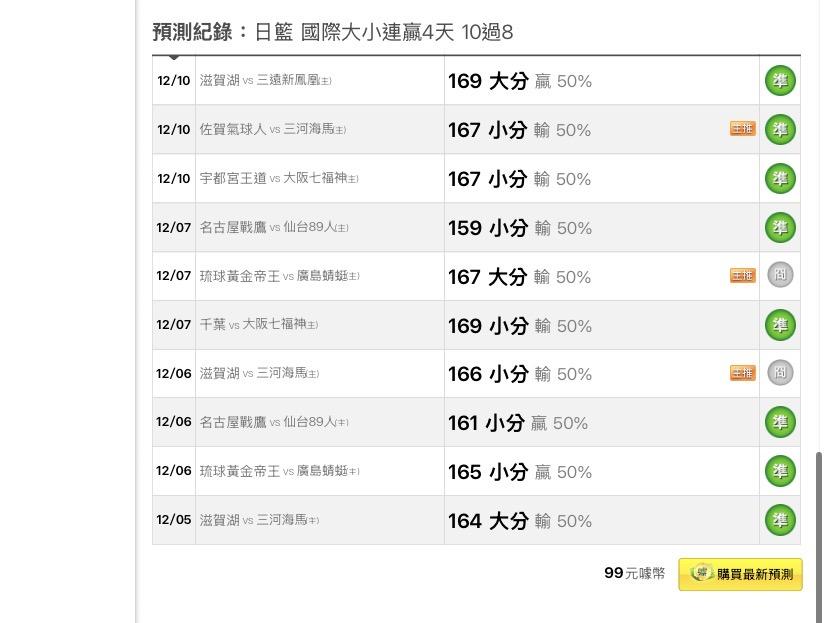Click 準 icon on the 165 小分 row
The width and height of the screenshot is (828, 623).
click(x=780, y=471)
